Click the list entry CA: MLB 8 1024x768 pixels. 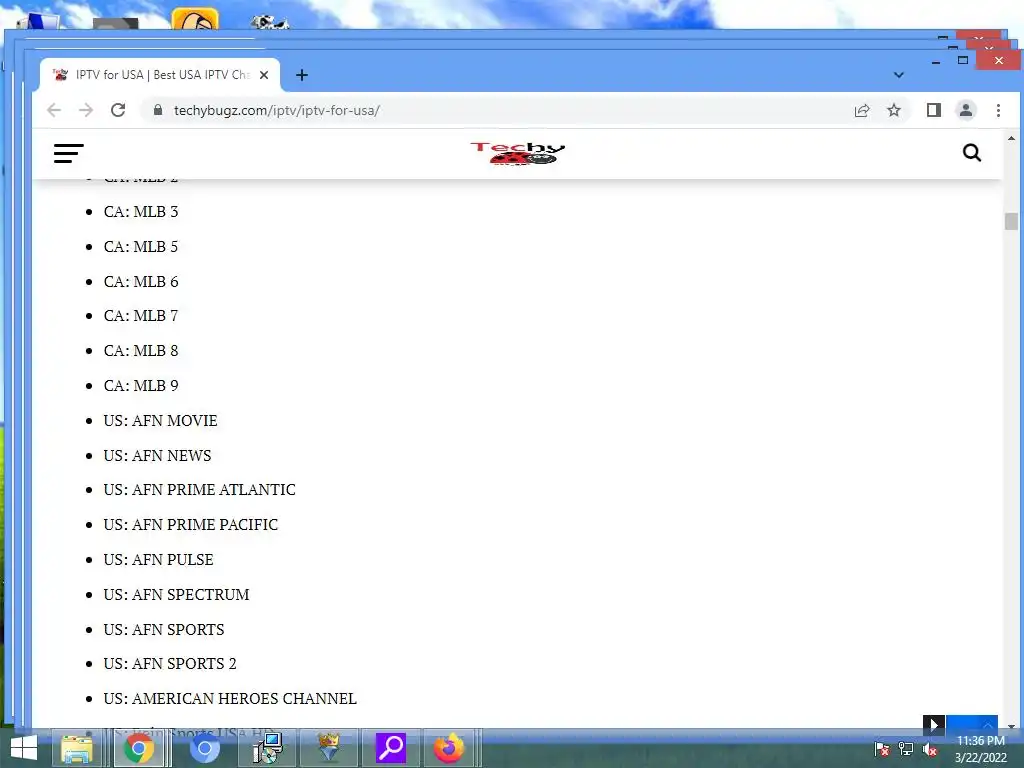[x=141, y=351]
